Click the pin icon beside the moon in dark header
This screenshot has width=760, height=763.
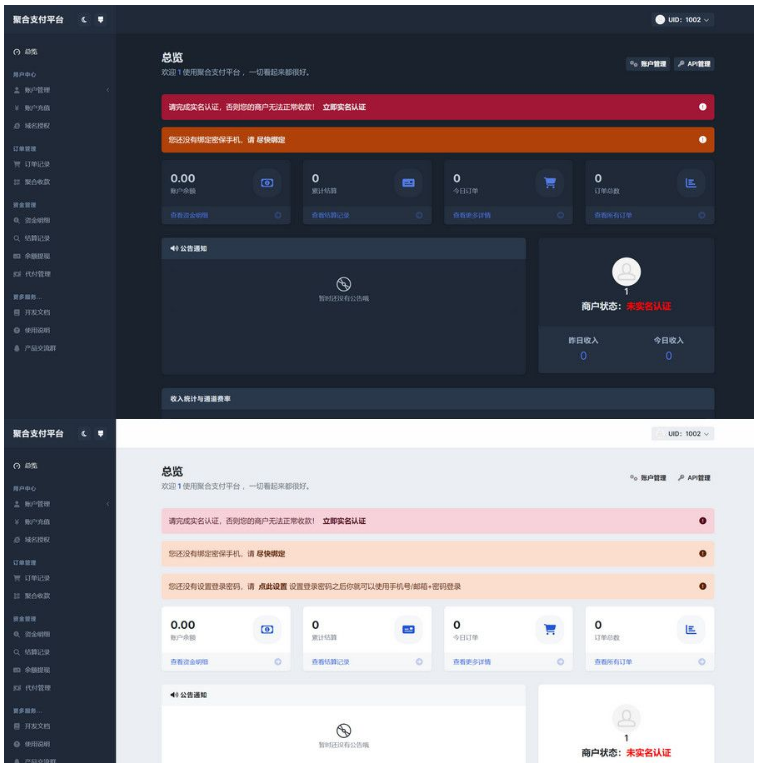click(99, 20)
